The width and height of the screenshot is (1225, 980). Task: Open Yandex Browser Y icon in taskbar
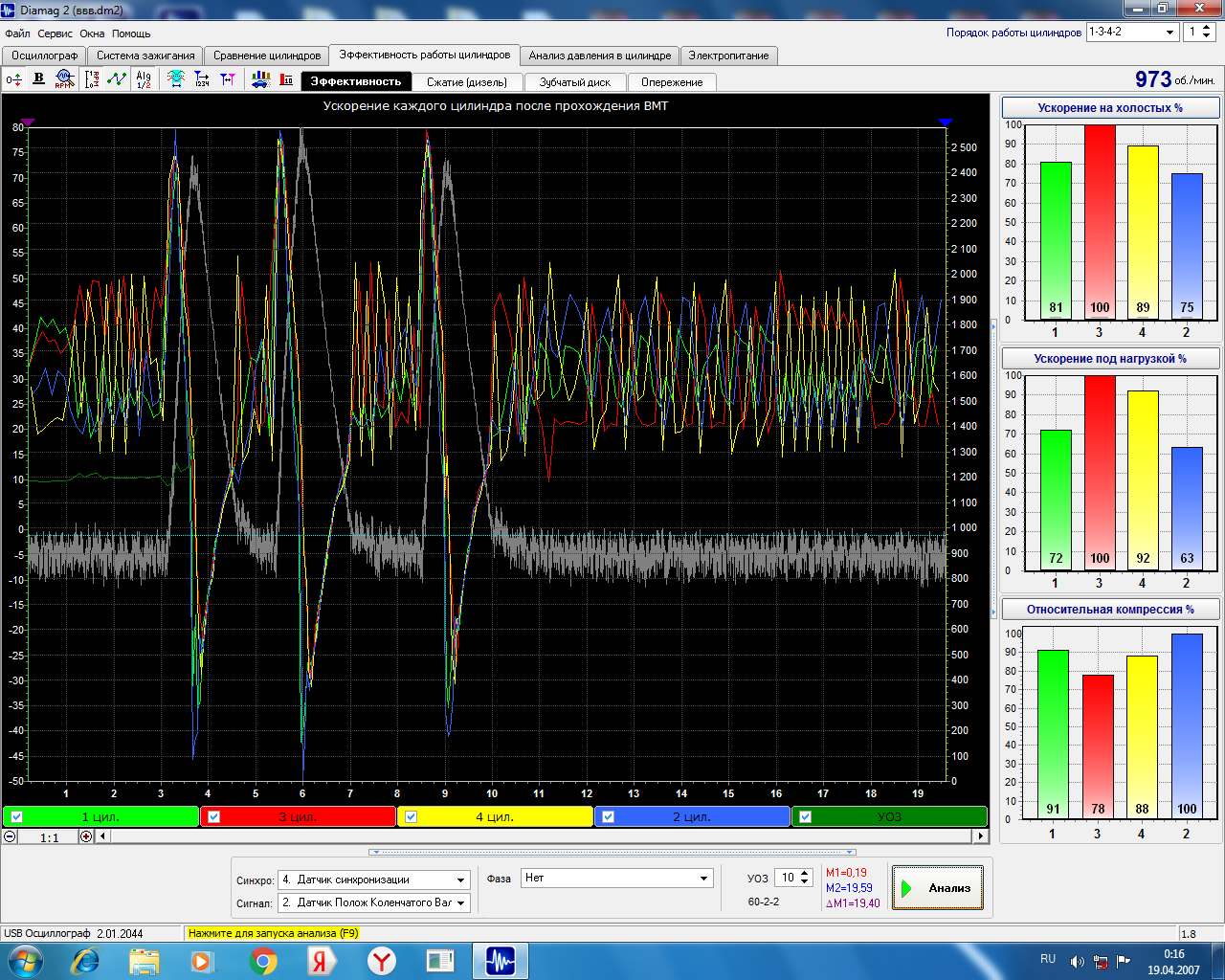click(382, 960)
